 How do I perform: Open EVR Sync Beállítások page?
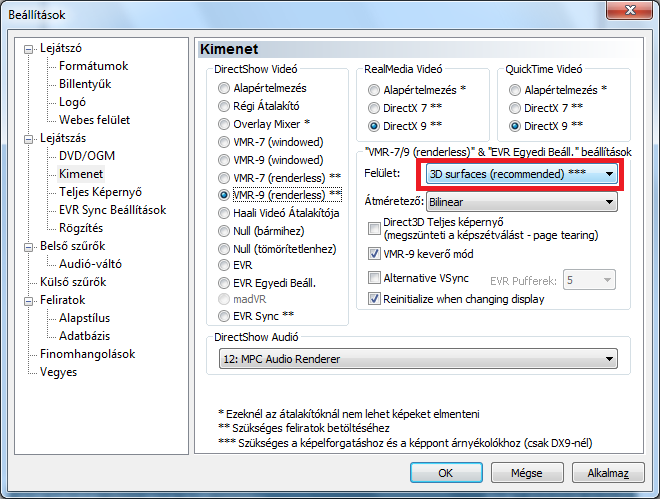112,210
